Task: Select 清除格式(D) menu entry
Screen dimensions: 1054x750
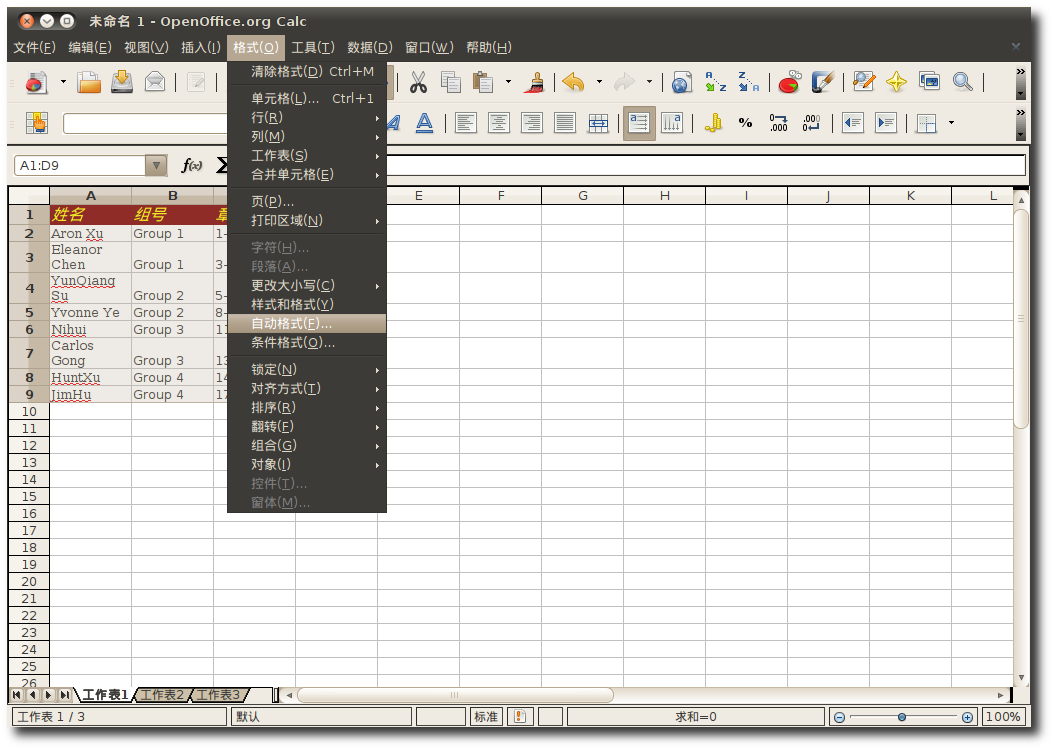Action: tap(307, 71)
